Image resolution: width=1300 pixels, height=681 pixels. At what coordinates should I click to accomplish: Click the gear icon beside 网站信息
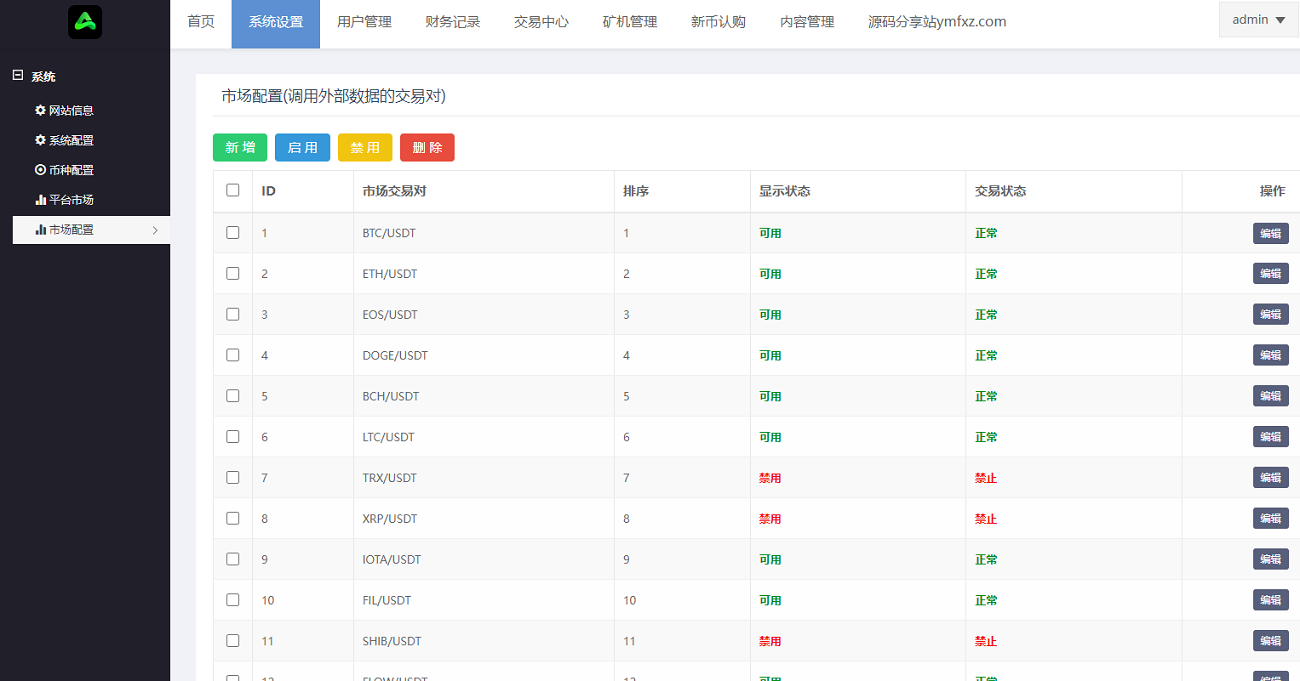pyautogui.click(x=40, y=111)
